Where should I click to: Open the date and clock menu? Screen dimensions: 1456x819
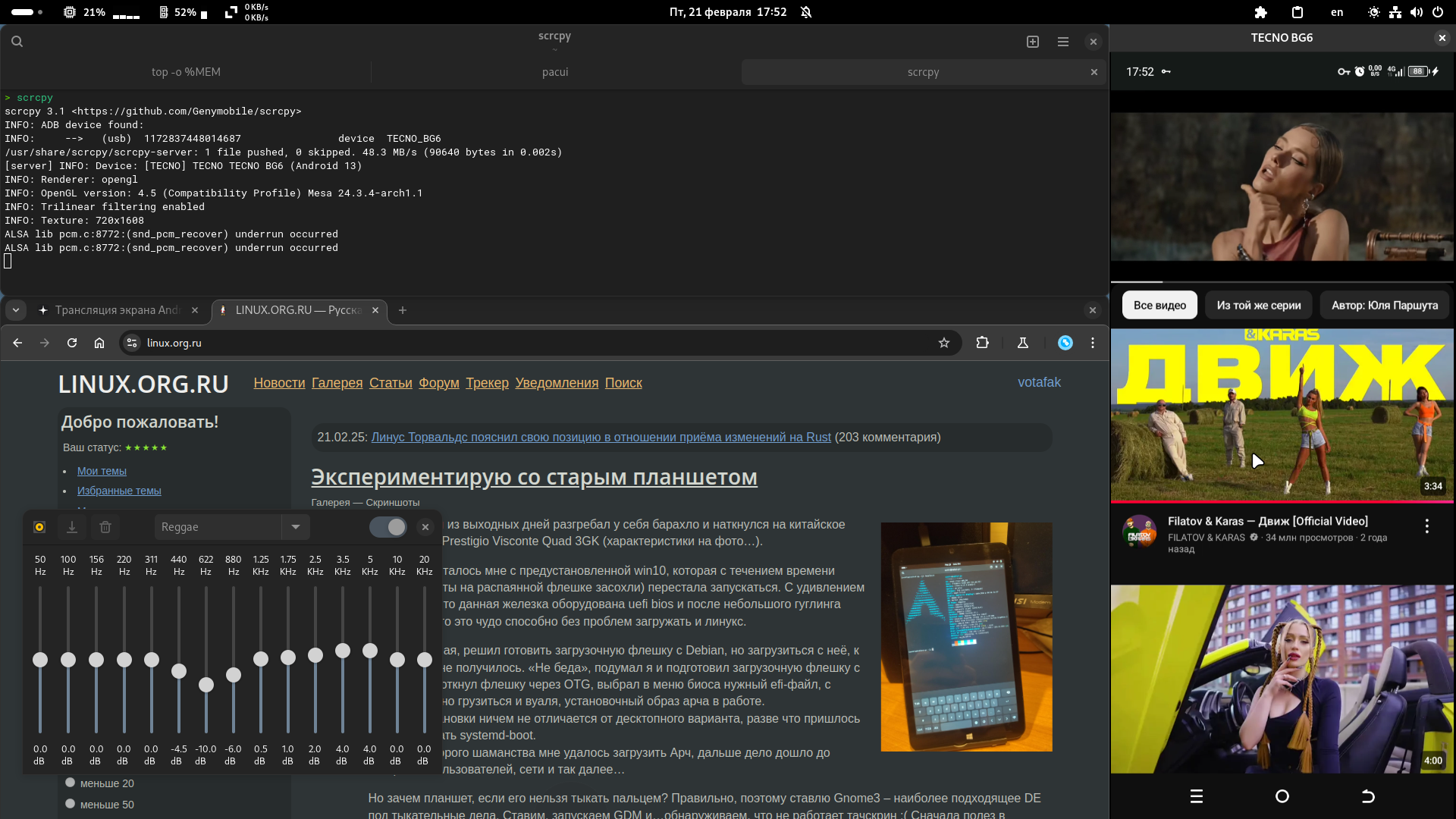point(728,12)
